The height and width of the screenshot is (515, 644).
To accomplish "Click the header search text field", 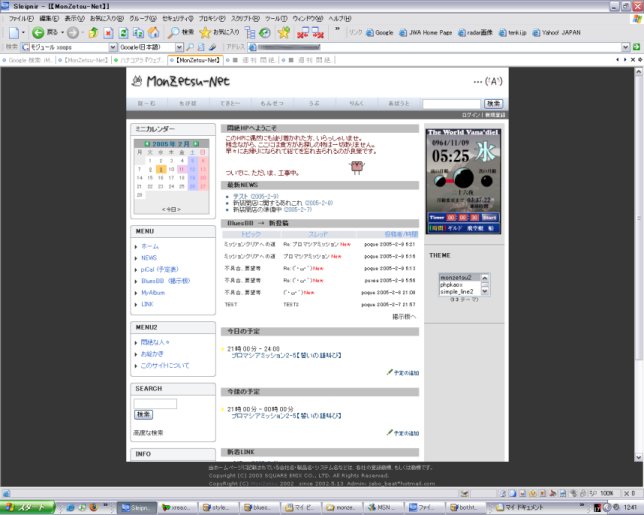I will click(x=451, y=104).
